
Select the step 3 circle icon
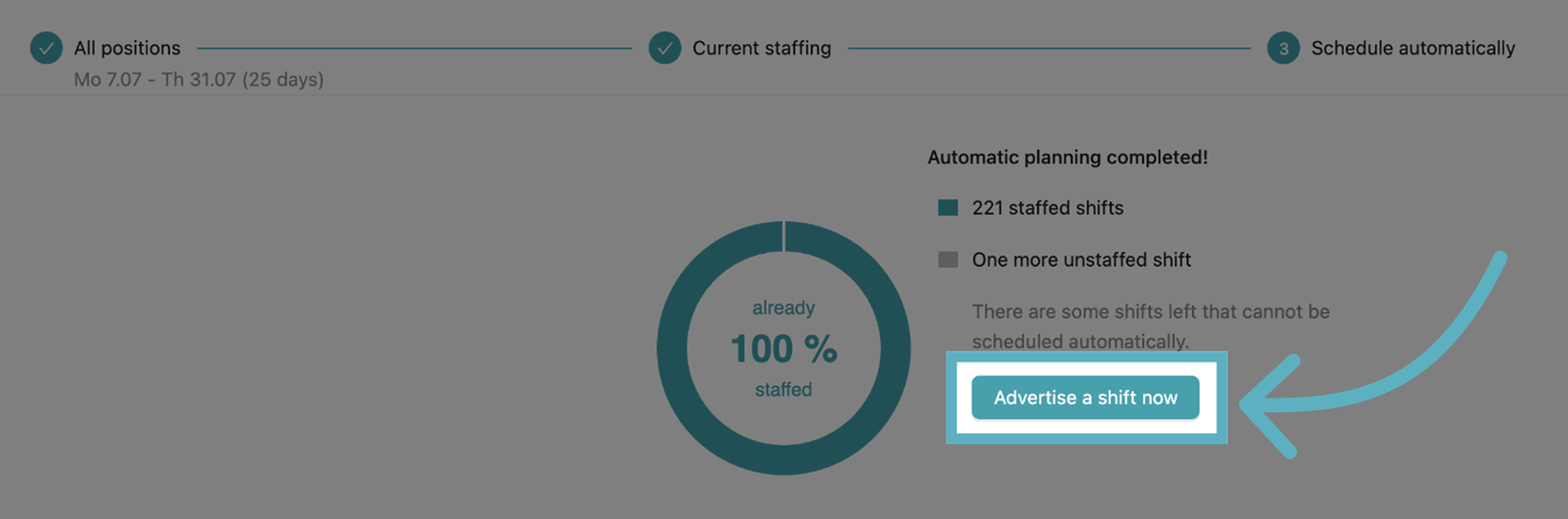click(1283, 48)
